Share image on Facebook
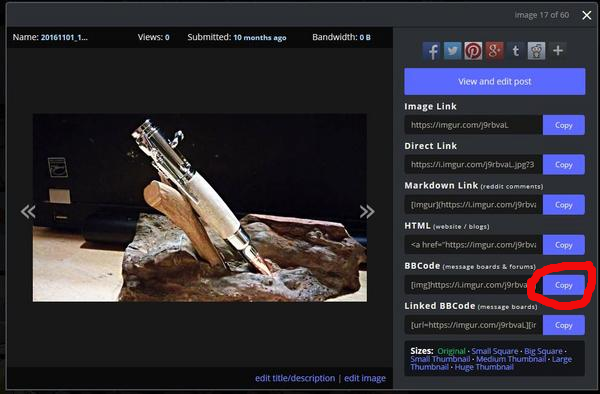 tap(432, 51)
